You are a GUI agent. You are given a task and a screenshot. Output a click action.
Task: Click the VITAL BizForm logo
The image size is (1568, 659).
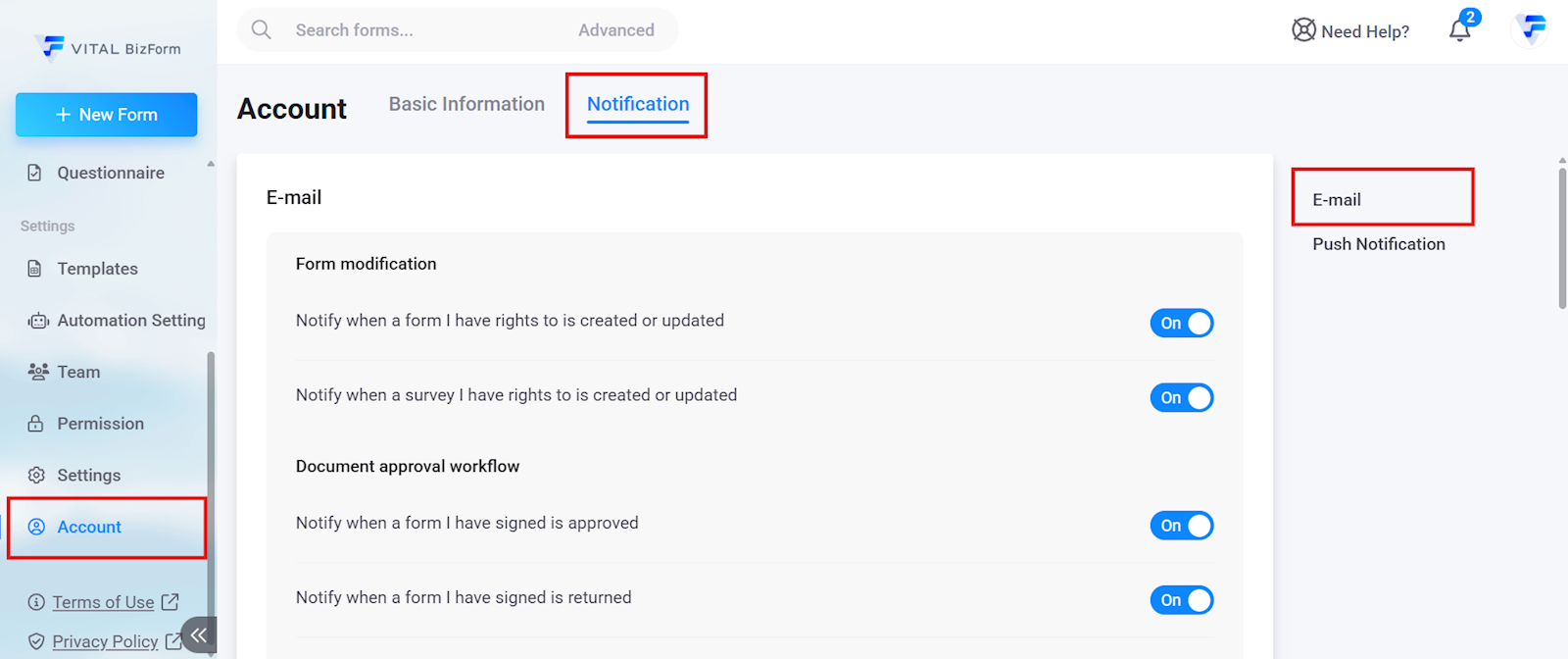(x=108, y=48)
